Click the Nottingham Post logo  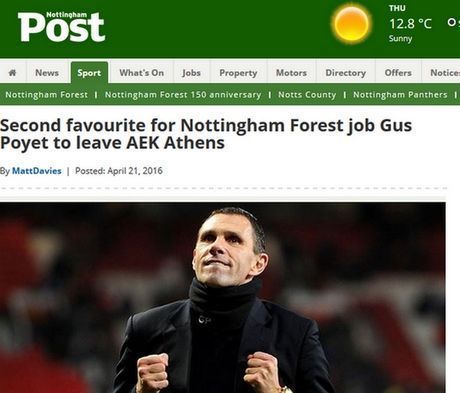[x=61, y=27]
